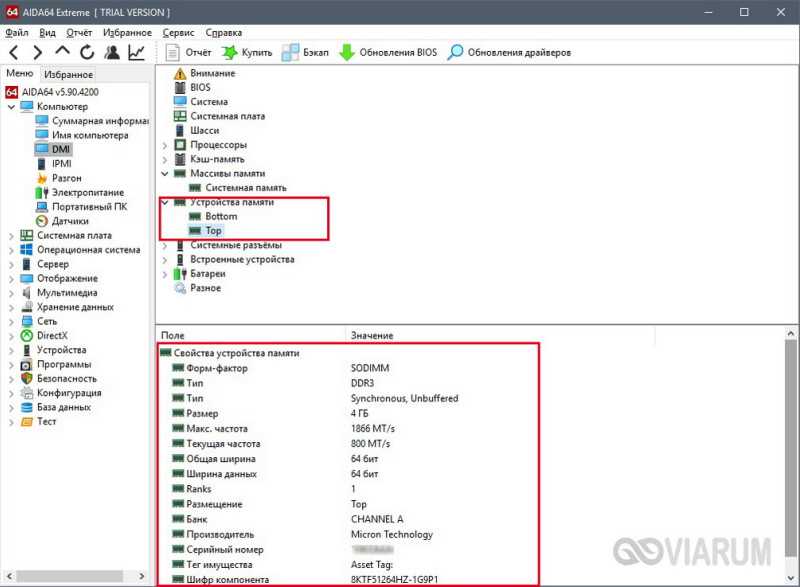Open the Сервис menu

pos(178,33)
